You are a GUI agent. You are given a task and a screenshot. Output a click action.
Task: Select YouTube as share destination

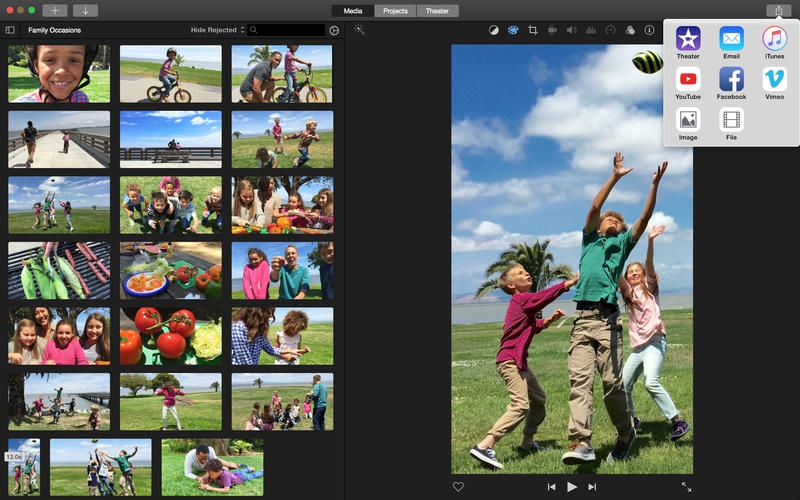coord(687,80)
